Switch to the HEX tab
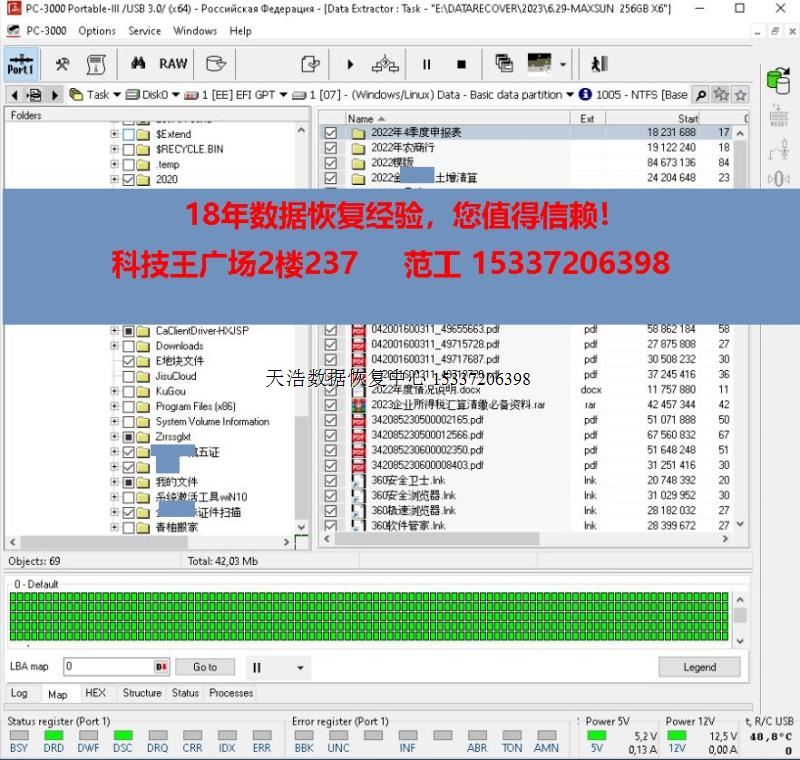 coord(95,693)
